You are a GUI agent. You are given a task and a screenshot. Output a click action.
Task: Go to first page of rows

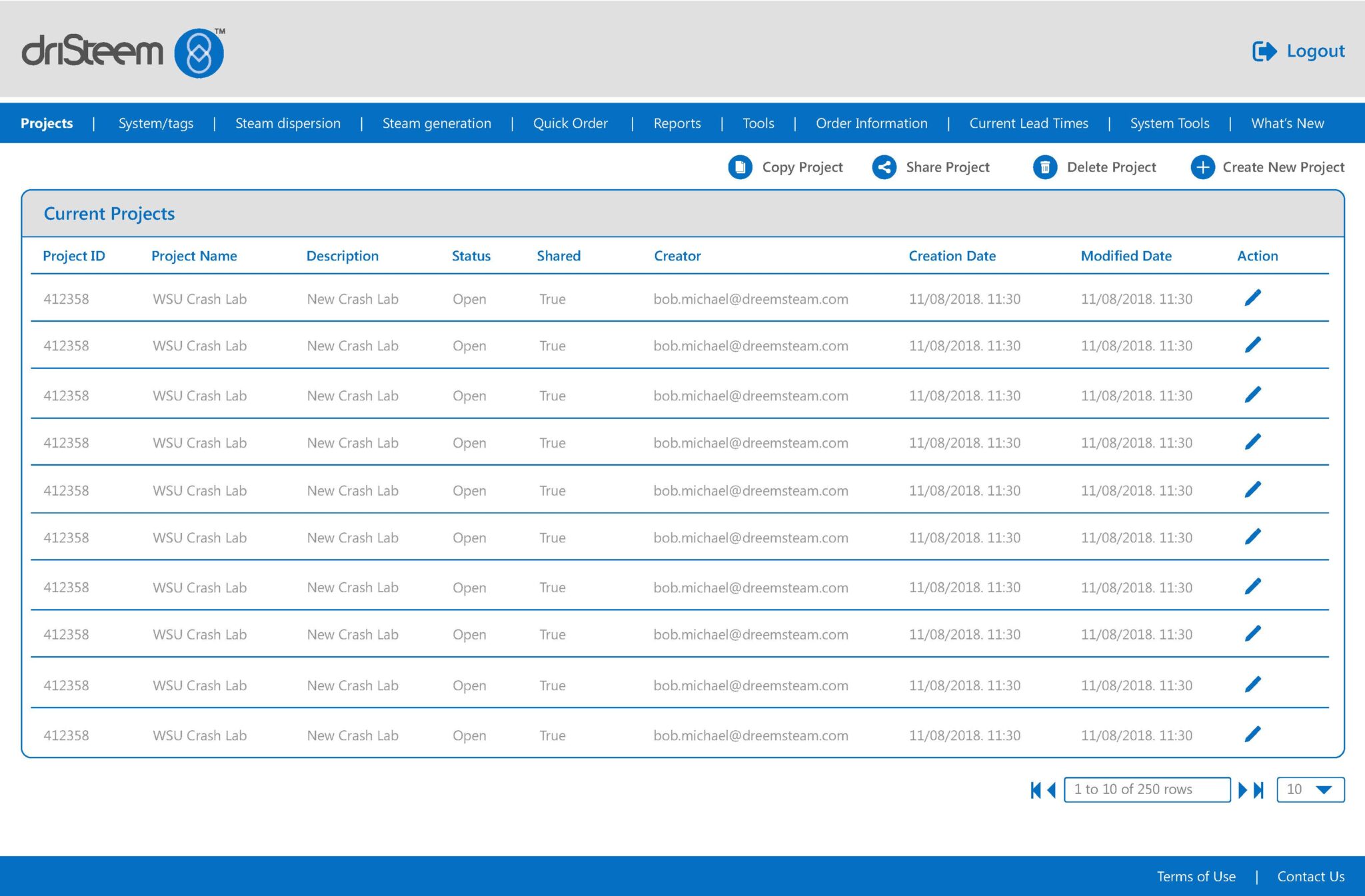[x=1035, y=790]
